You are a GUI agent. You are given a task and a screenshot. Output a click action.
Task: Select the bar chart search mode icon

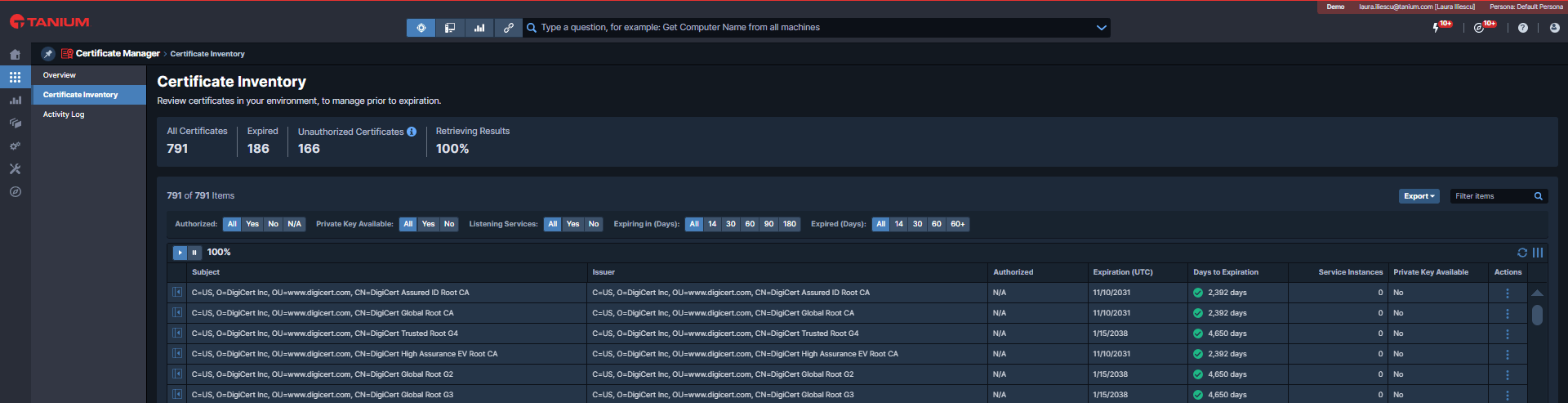tap(479, 28)
